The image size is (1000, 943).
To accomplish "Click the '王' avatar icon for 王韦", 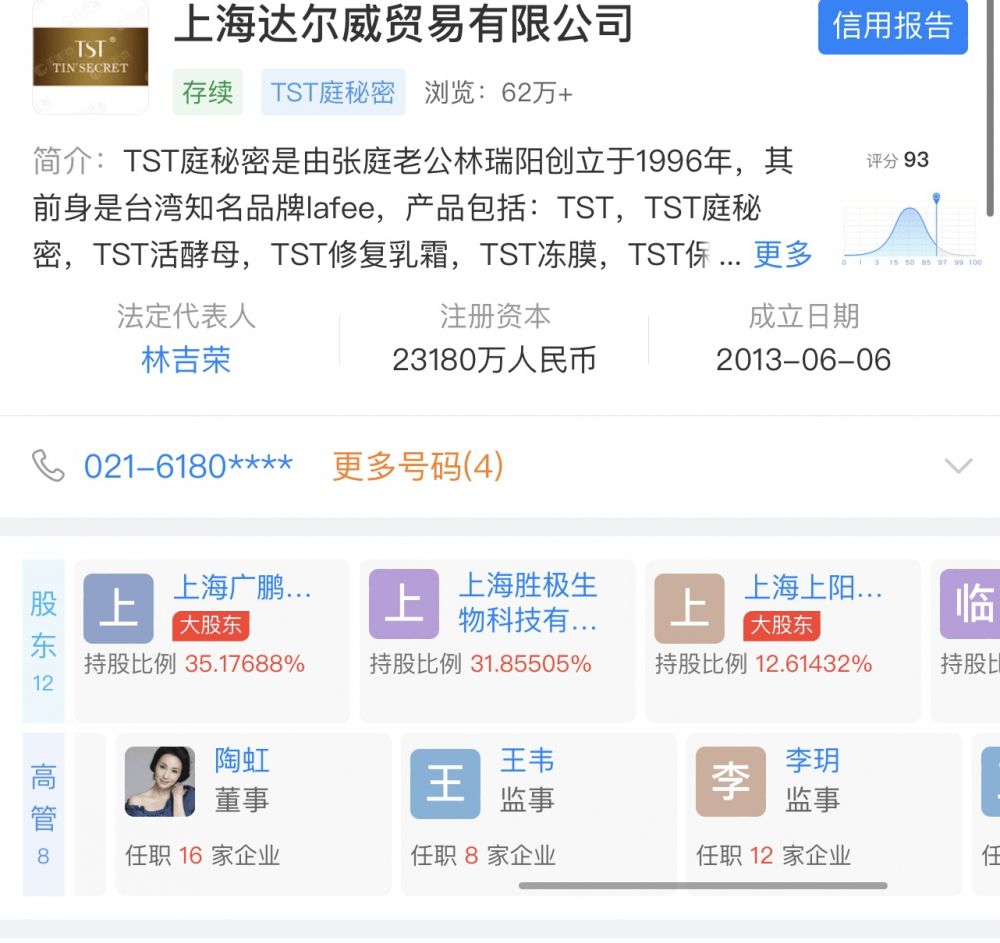I will [445, 783].
